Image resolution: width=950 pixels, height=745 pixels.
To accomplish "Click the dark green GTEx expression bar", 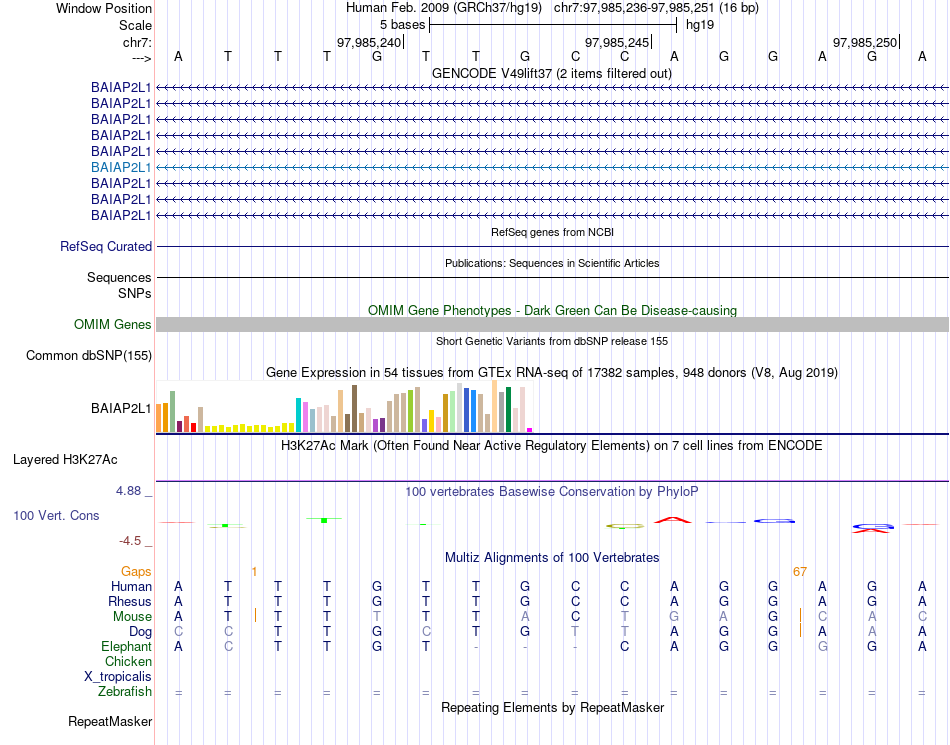I will pos(508,410).
